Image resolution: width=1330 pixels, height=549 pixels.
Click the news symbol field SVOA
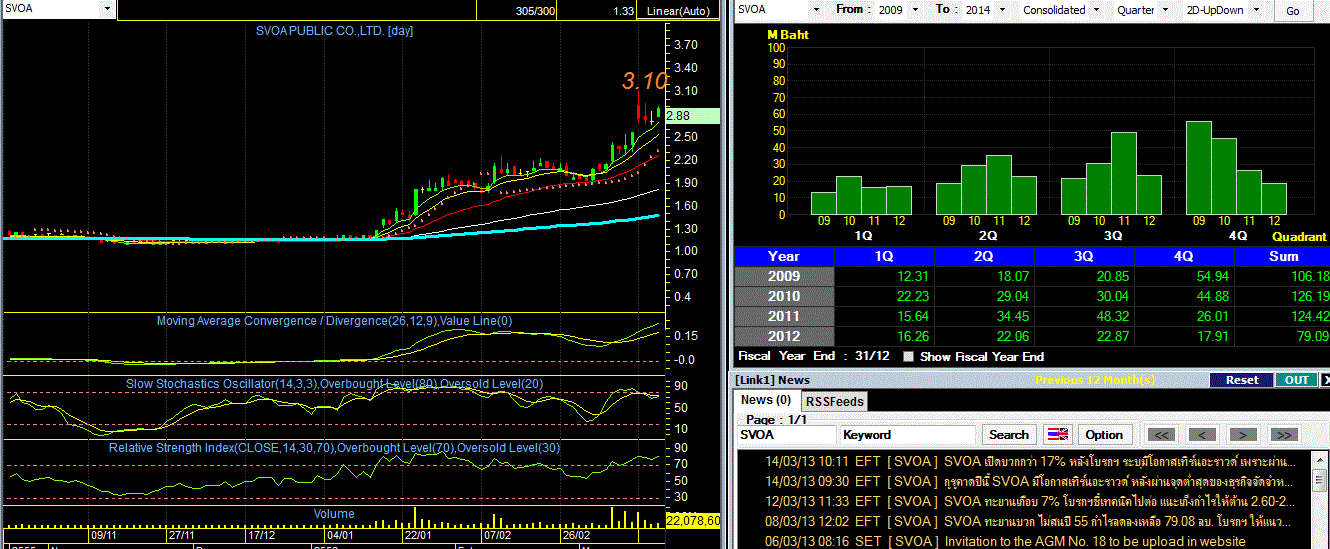pos(786,435)
